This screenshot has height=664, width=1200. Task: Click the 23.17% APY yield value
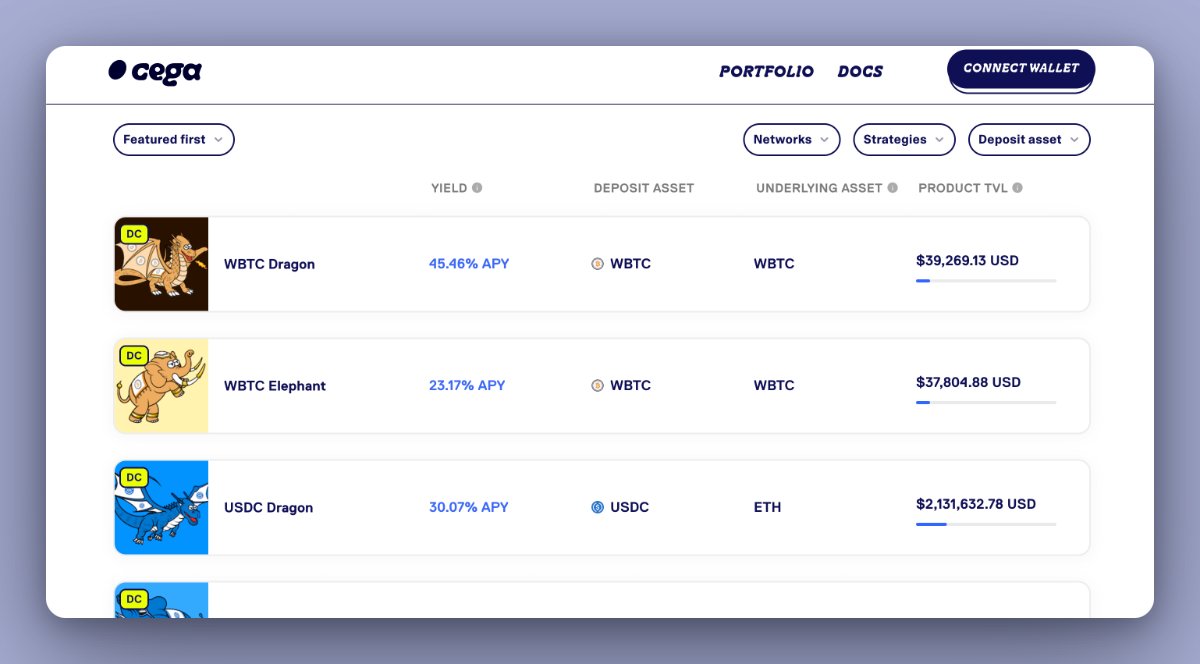(467, 385)
